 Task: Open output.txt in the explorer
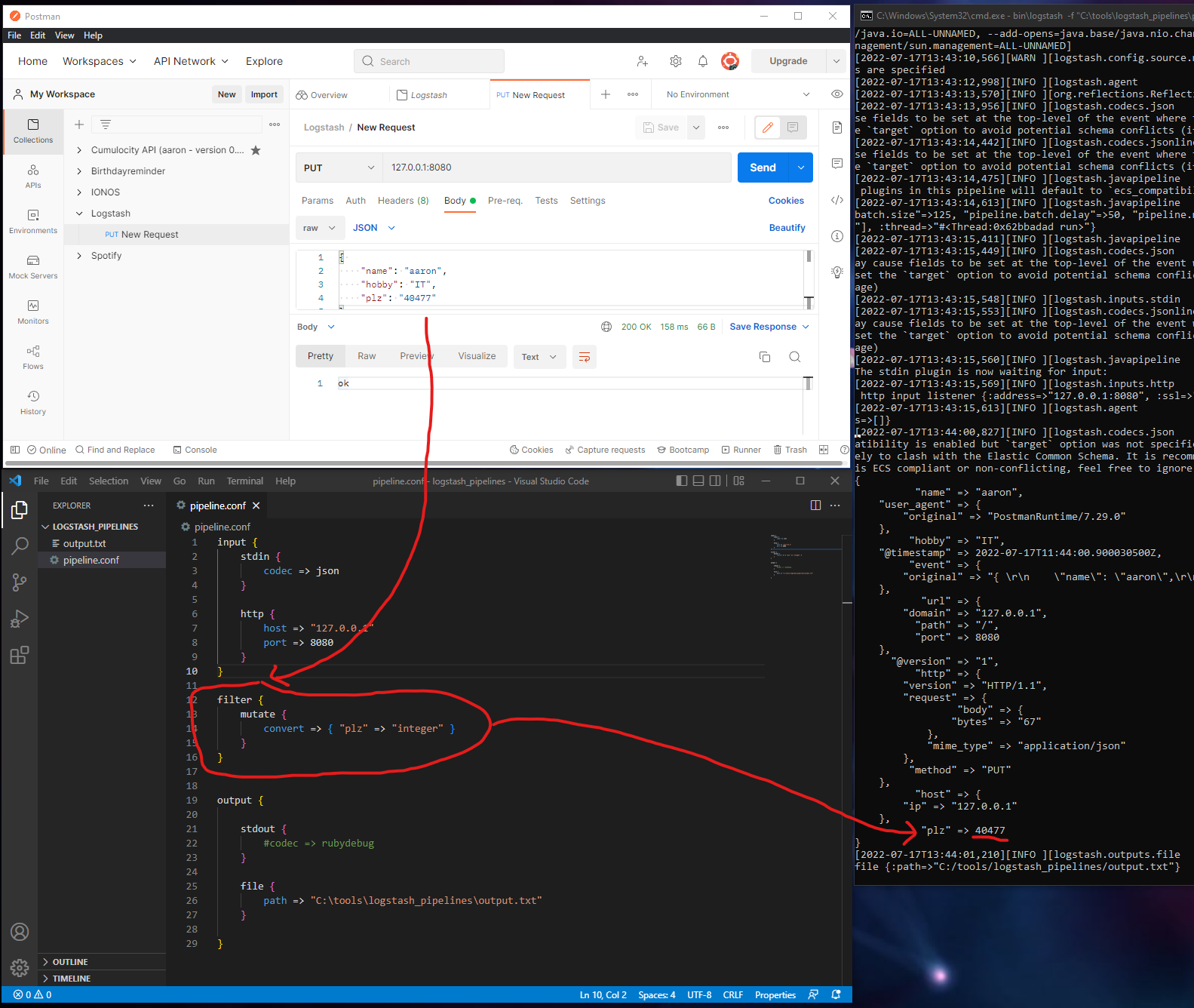click(x=84, y=543)
